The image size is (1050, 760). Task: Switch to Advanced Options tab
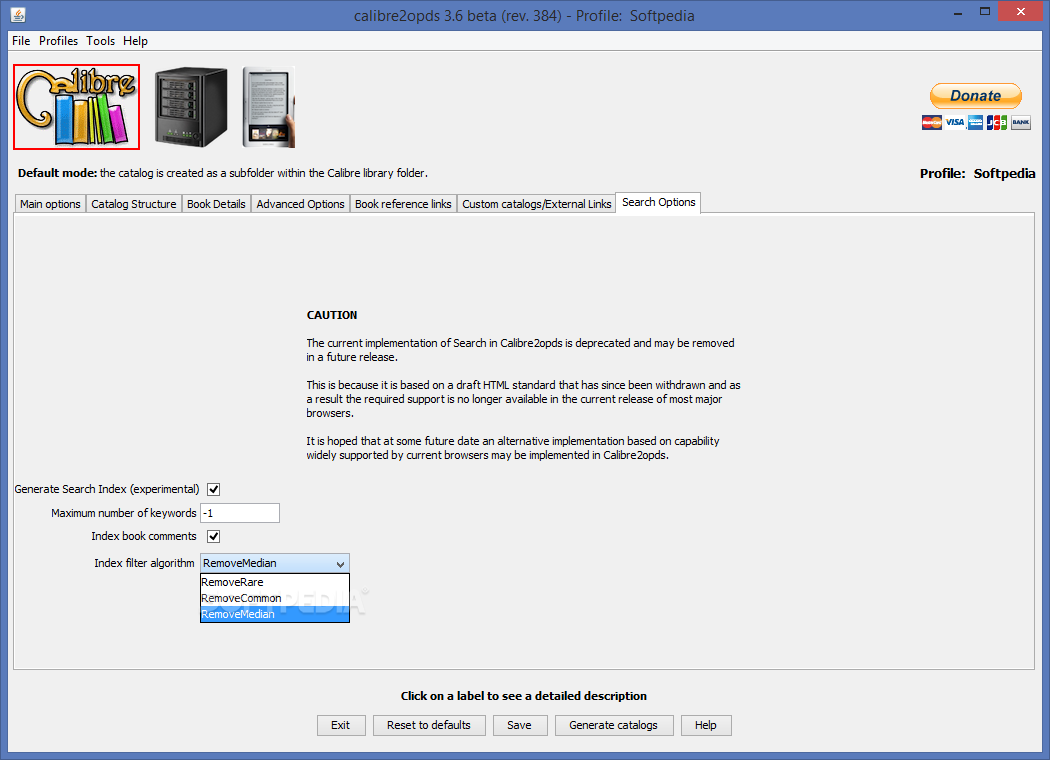301,204
